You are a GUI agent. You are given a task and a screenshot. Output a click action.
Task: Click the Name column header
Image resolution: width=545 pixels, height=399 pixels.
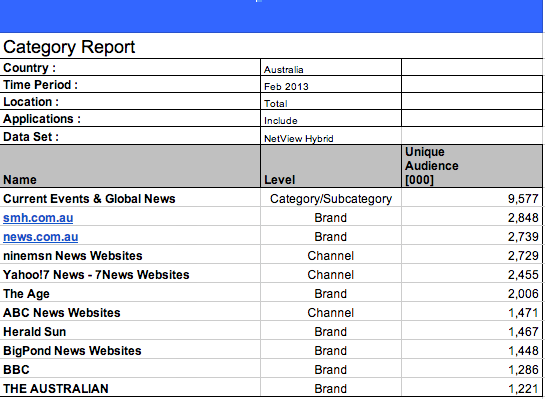130,166
